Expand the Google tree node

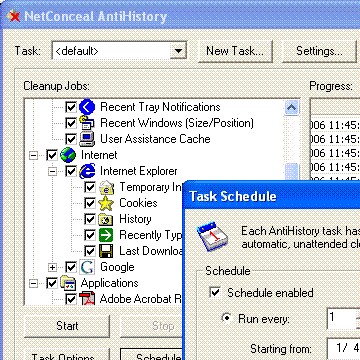52,267
